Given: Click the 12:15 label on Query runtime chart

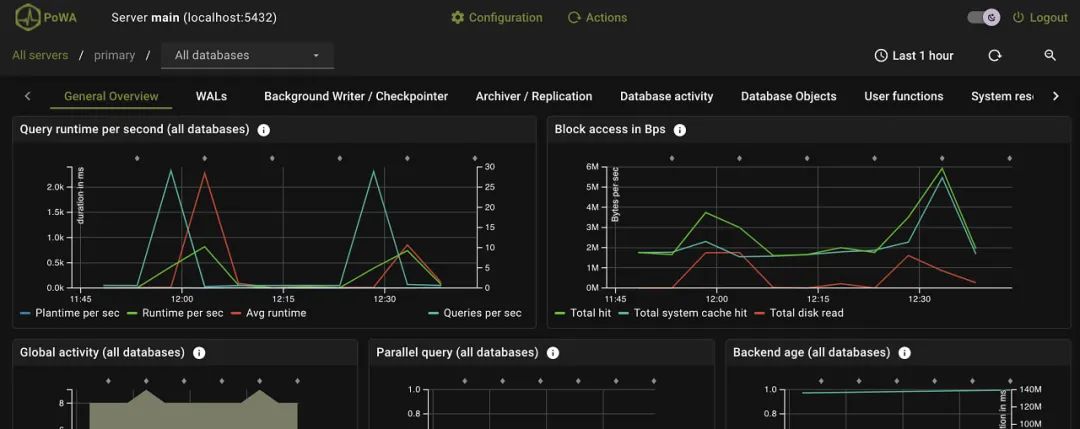Looking at the screenshot, I should [x=283, y=299].
